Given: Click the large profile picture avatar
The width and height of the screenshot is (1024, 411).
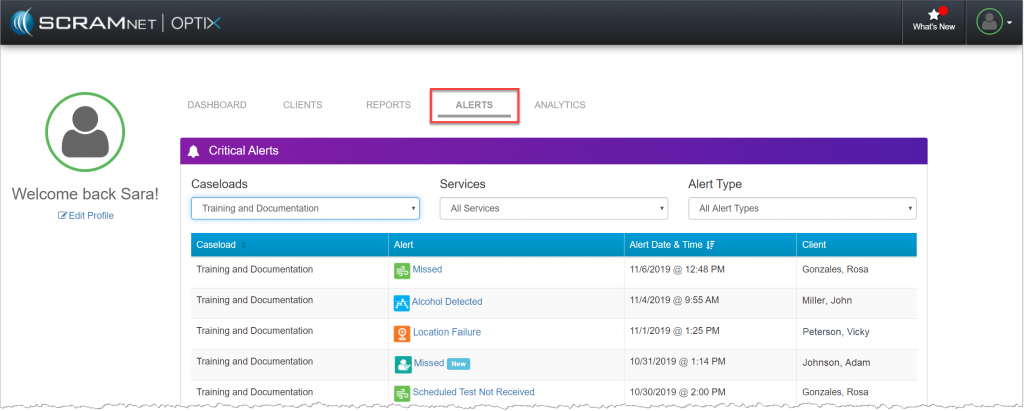Looking at the screenshot, I should (85, 132).
